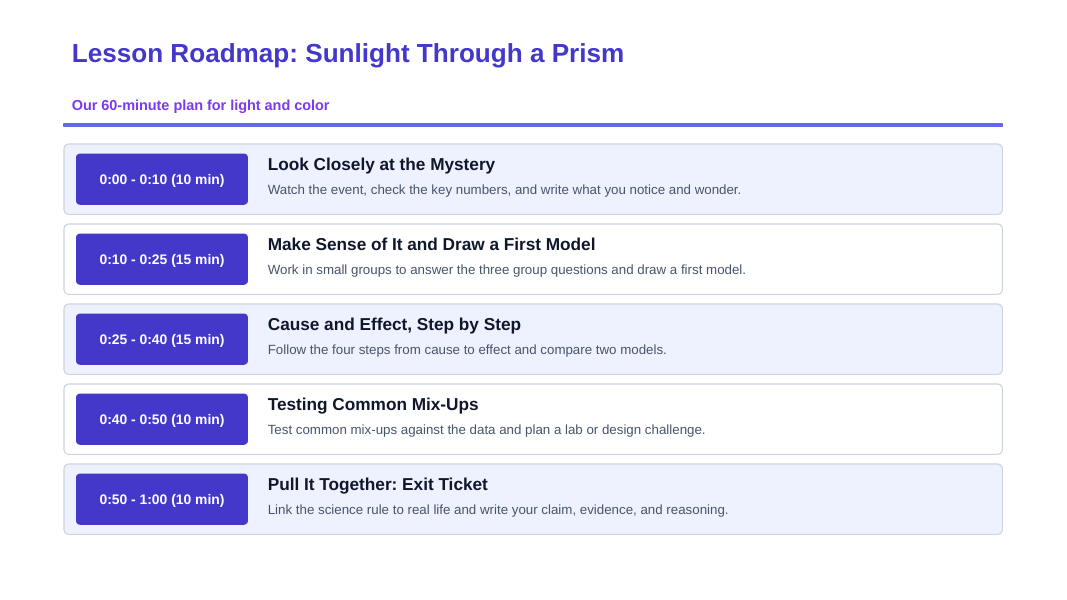Click the blue horizontal divider under the subtitle
The image size is (1067, 600).
tap(533, 125)
